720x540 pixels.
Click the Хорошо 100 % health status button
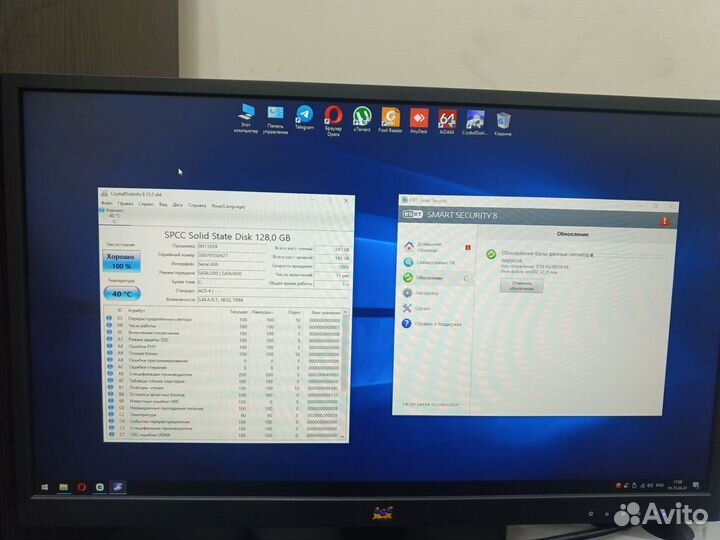pyautogui.click(x=121, y=261)
